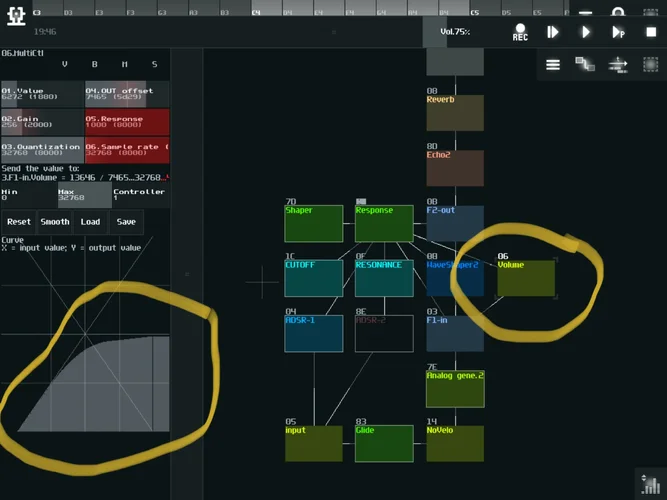667x500 pixels.
Task: Select the Echo2 module
Action: [455, 168]
